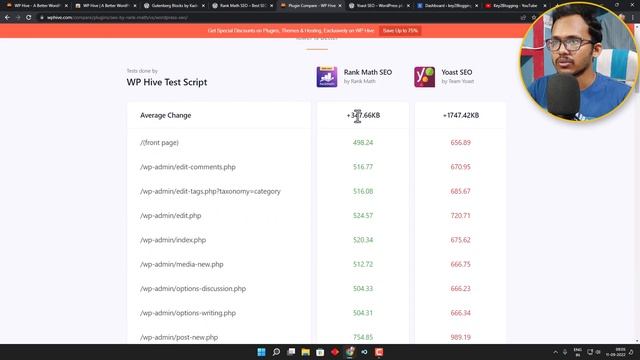The height and width of the screenshot is (360, 640).
Task: Click the 720.71 value cell
Action: [460, 216]
